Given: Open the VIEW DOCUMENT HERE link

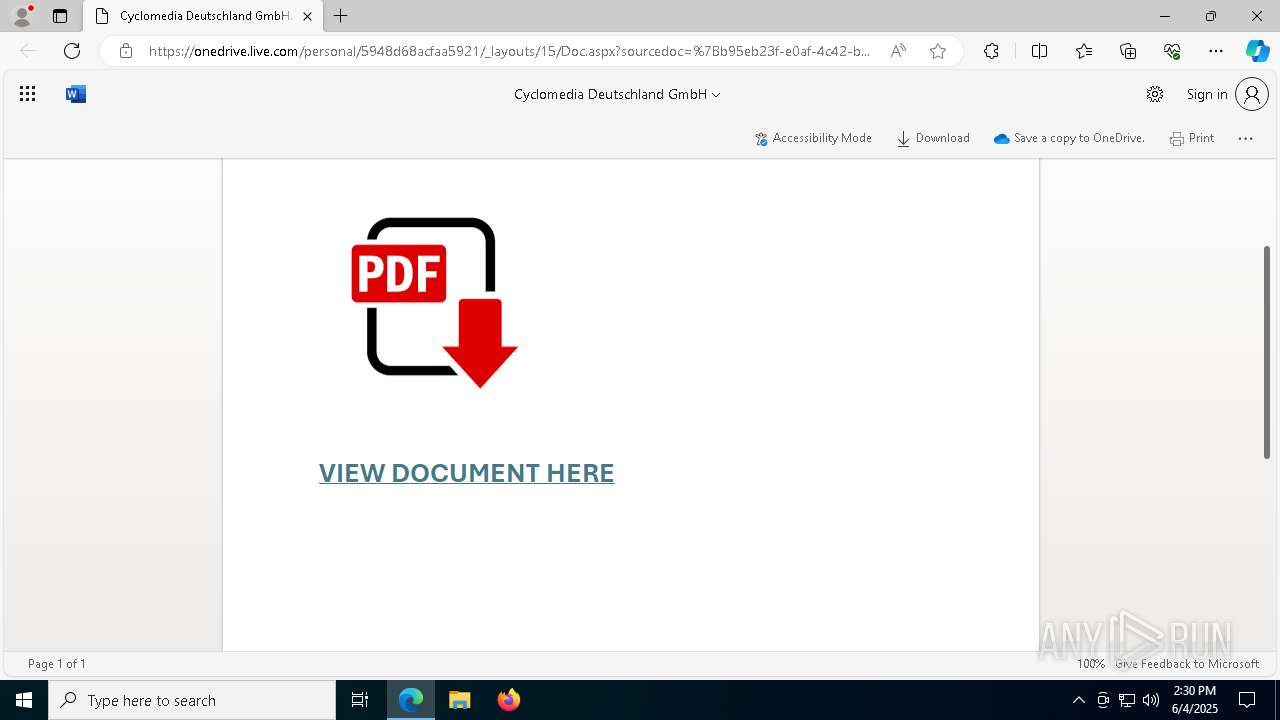Looking at the screenshot, I should [x=466, y=473].
